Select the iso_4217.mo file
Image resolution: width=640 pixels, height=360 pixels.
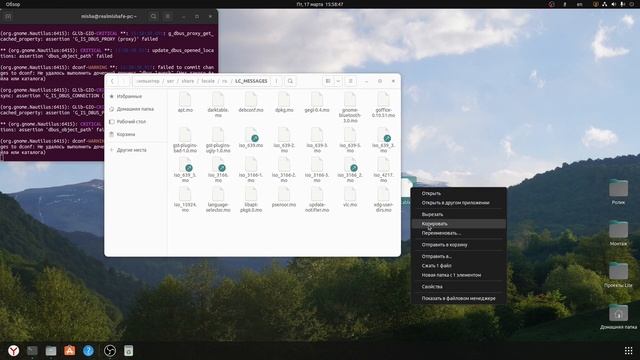[383, 170]
